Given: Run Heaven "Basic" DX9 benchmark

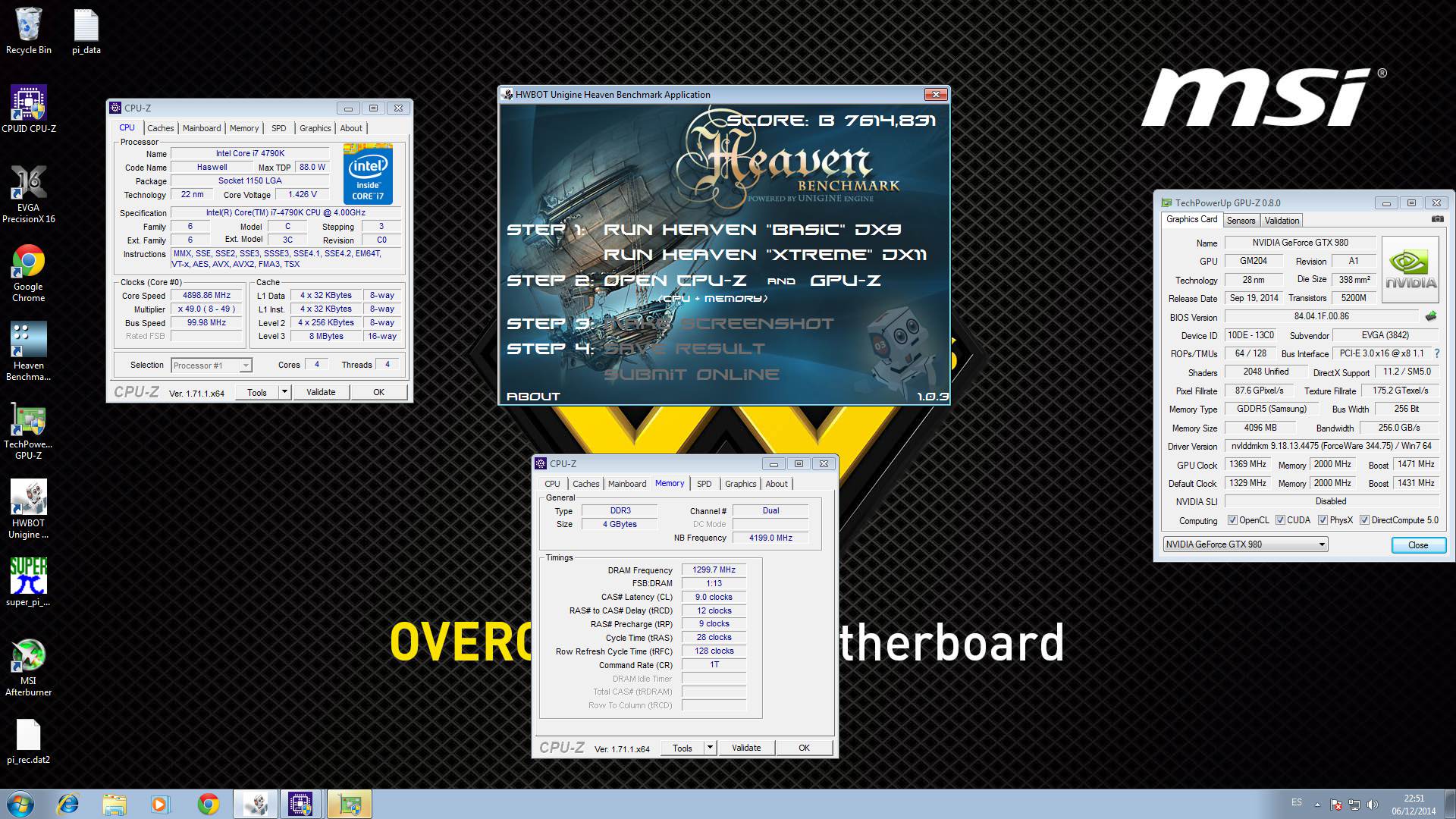Looking at the screenshot, I should tap(752, 230).
